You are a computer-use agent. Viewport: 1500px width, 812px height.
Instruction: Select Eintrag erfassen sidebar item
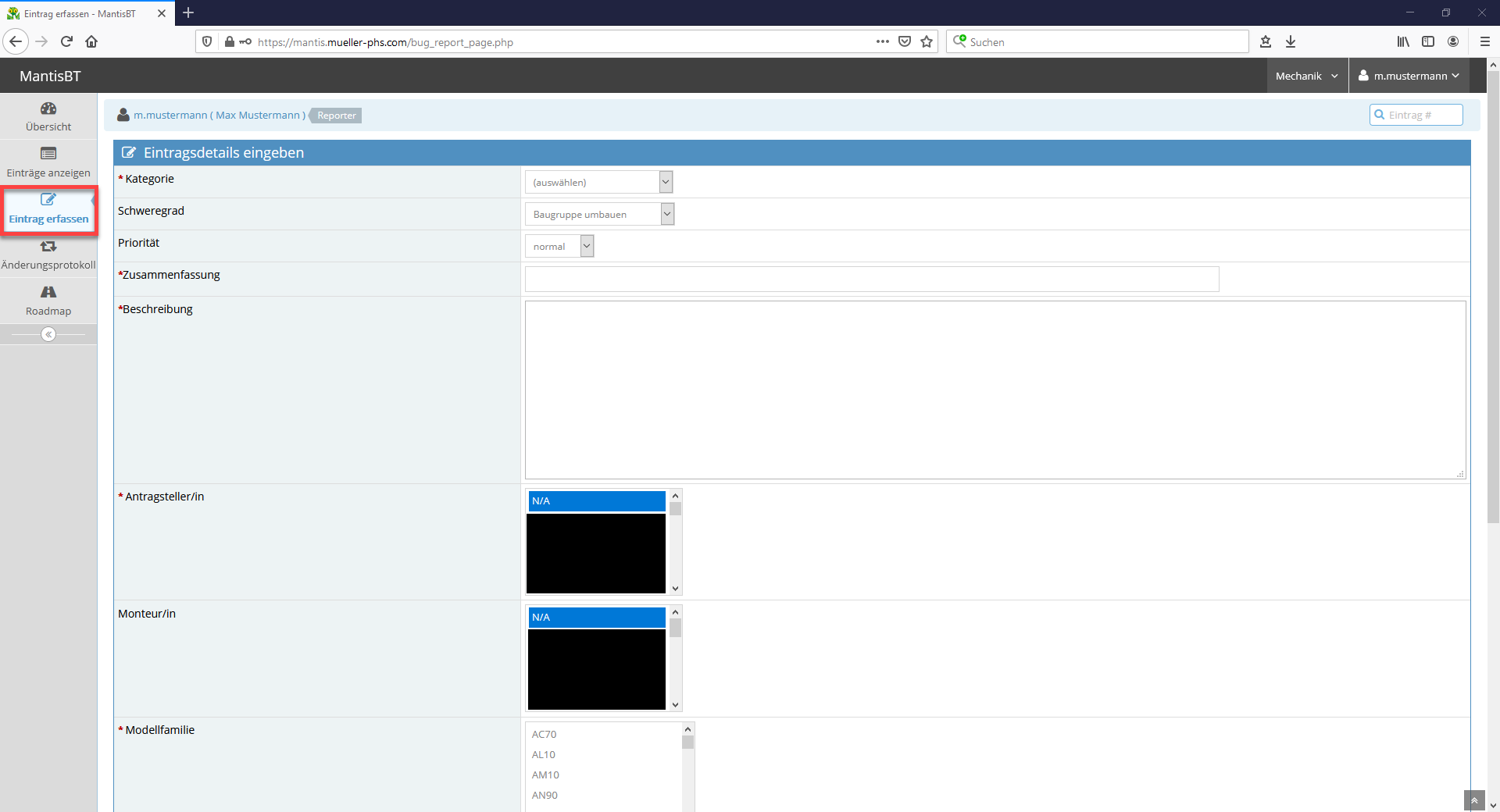click(x=48, y=209)
